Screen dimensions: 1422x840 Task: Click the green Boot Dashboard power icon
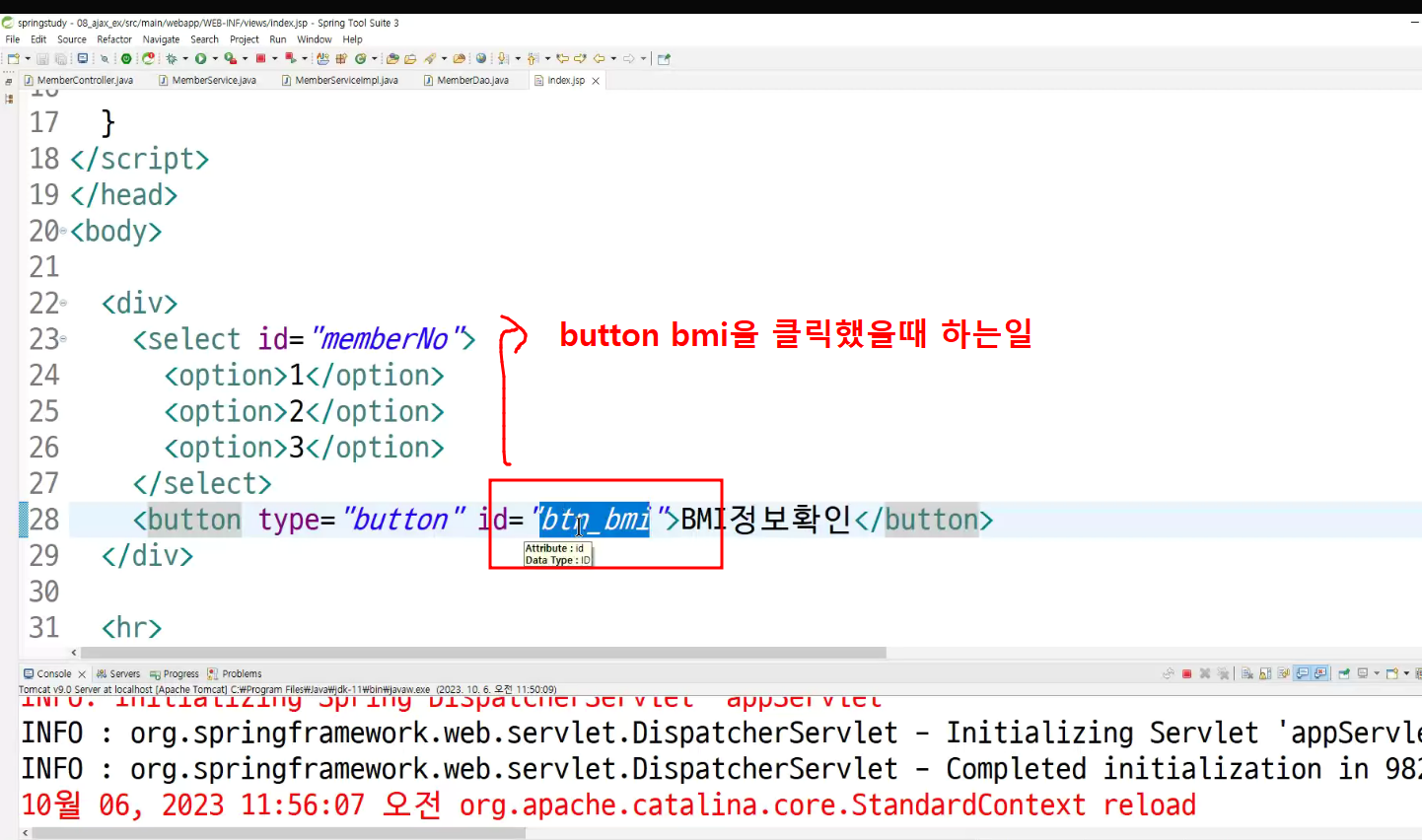coord(126,59)
